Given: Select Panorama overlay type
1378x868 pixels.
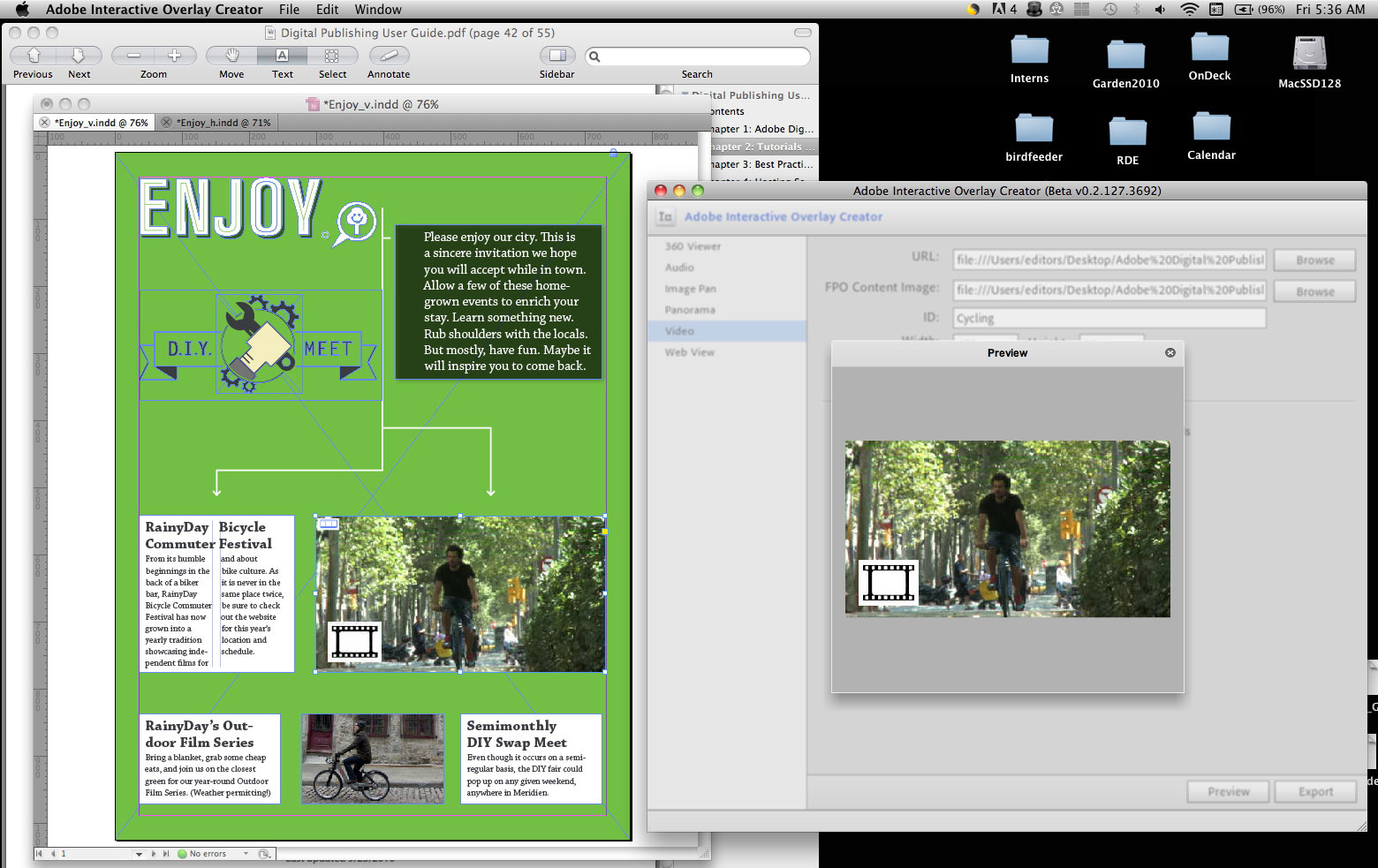Looking at the screenshot, I should (690, 310).
